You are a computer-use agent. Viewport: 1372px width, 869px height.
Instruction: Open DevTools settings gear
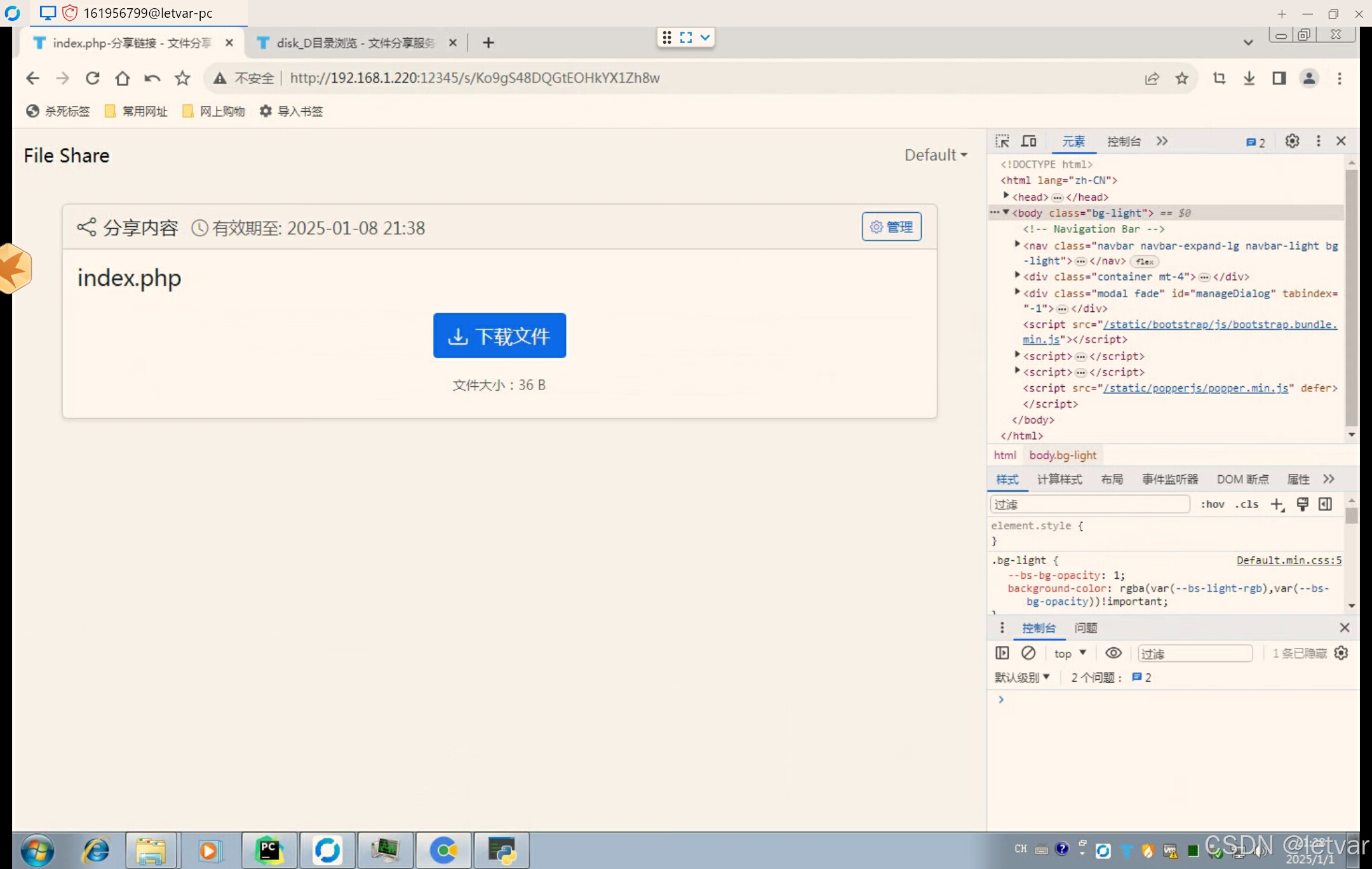click(1292, 141)
